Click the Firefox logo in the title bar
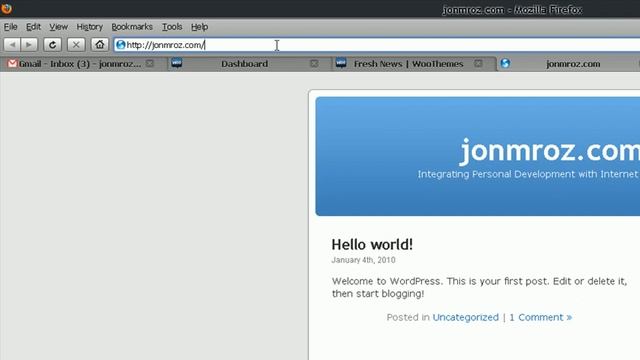 [x=7, y=8]
